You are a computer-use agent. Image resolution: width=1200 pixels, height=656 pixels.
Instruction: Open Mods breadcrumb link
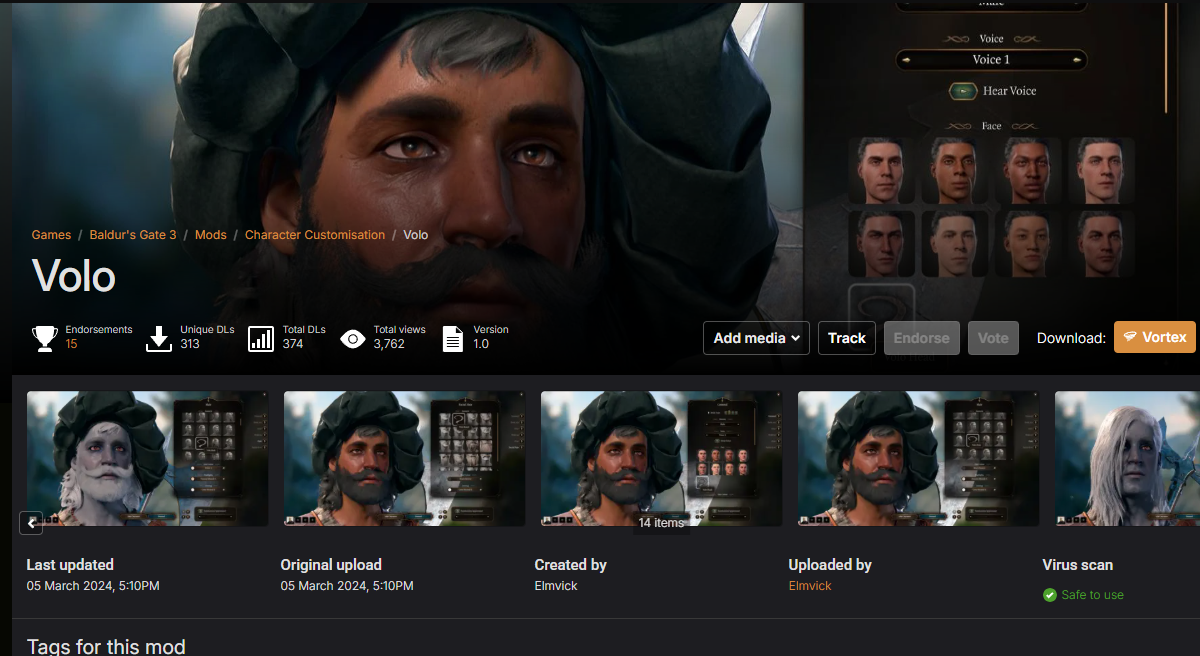click(x=211, y=235)
